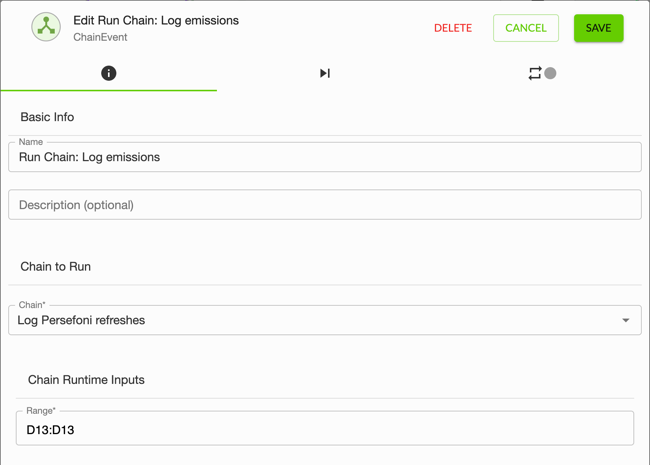Viewport: 650px width, 465px height.
Task: Click the gray status dot beside repeat icon
Action: point(550,73)
